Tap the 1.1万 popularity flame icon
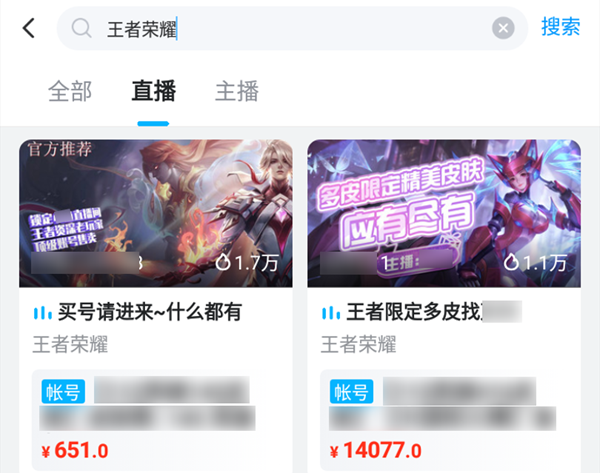The width and height of the screenshot is (600, 473). coord(511,263)
